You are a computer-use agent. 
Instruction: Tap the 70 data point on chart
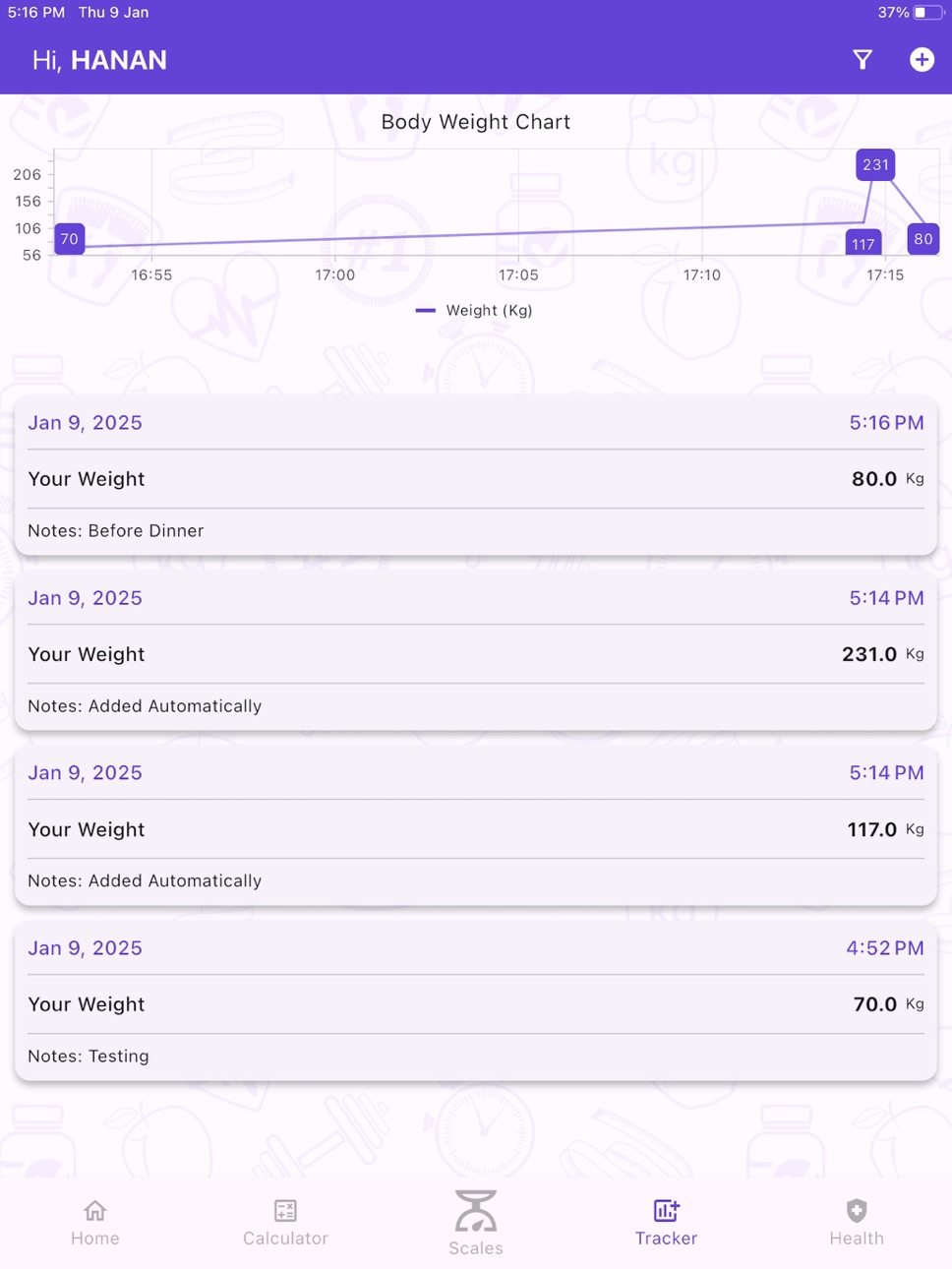69,239
